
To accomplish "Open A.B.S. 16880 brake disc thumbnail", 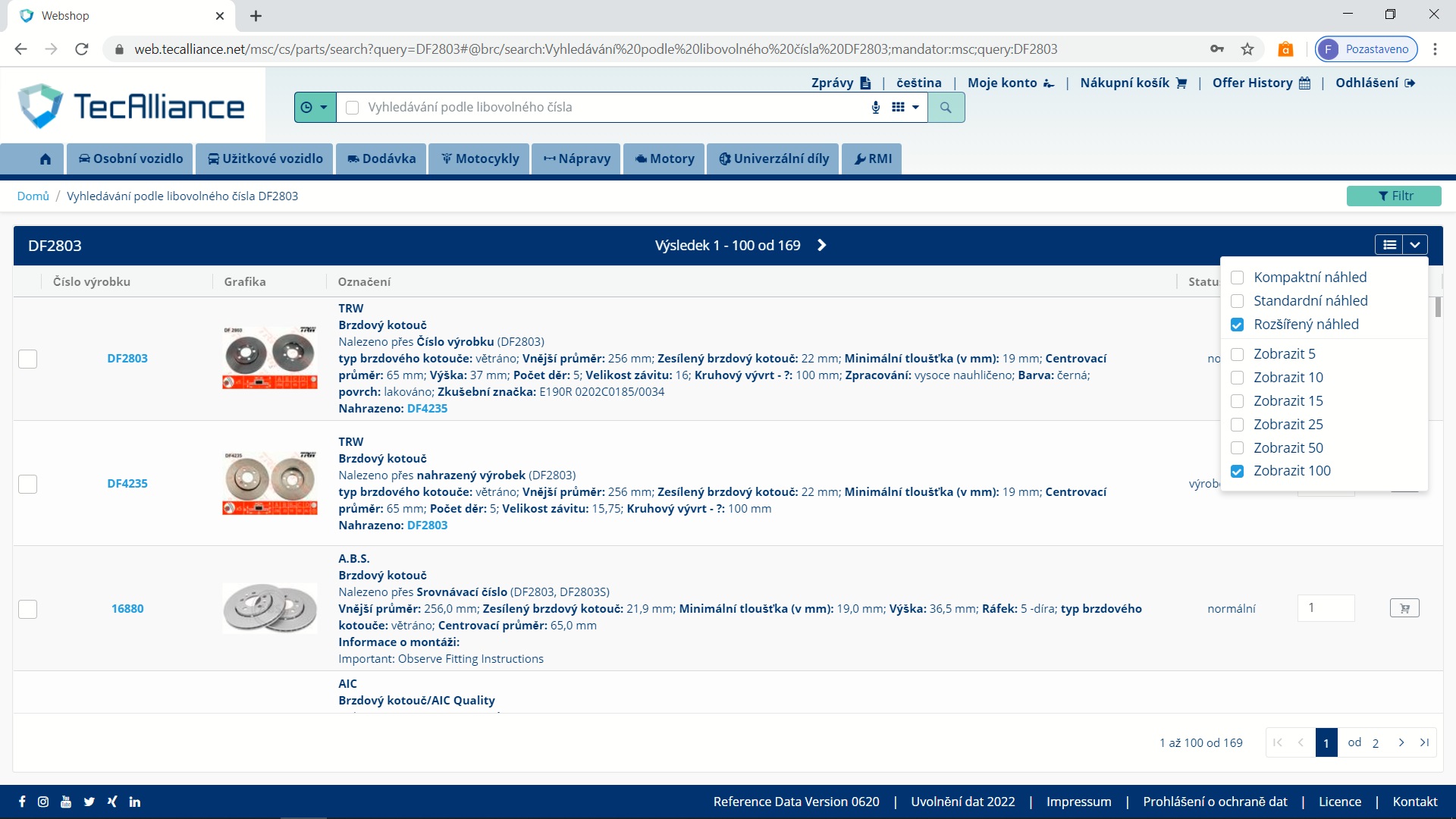I will coord(270,608).
